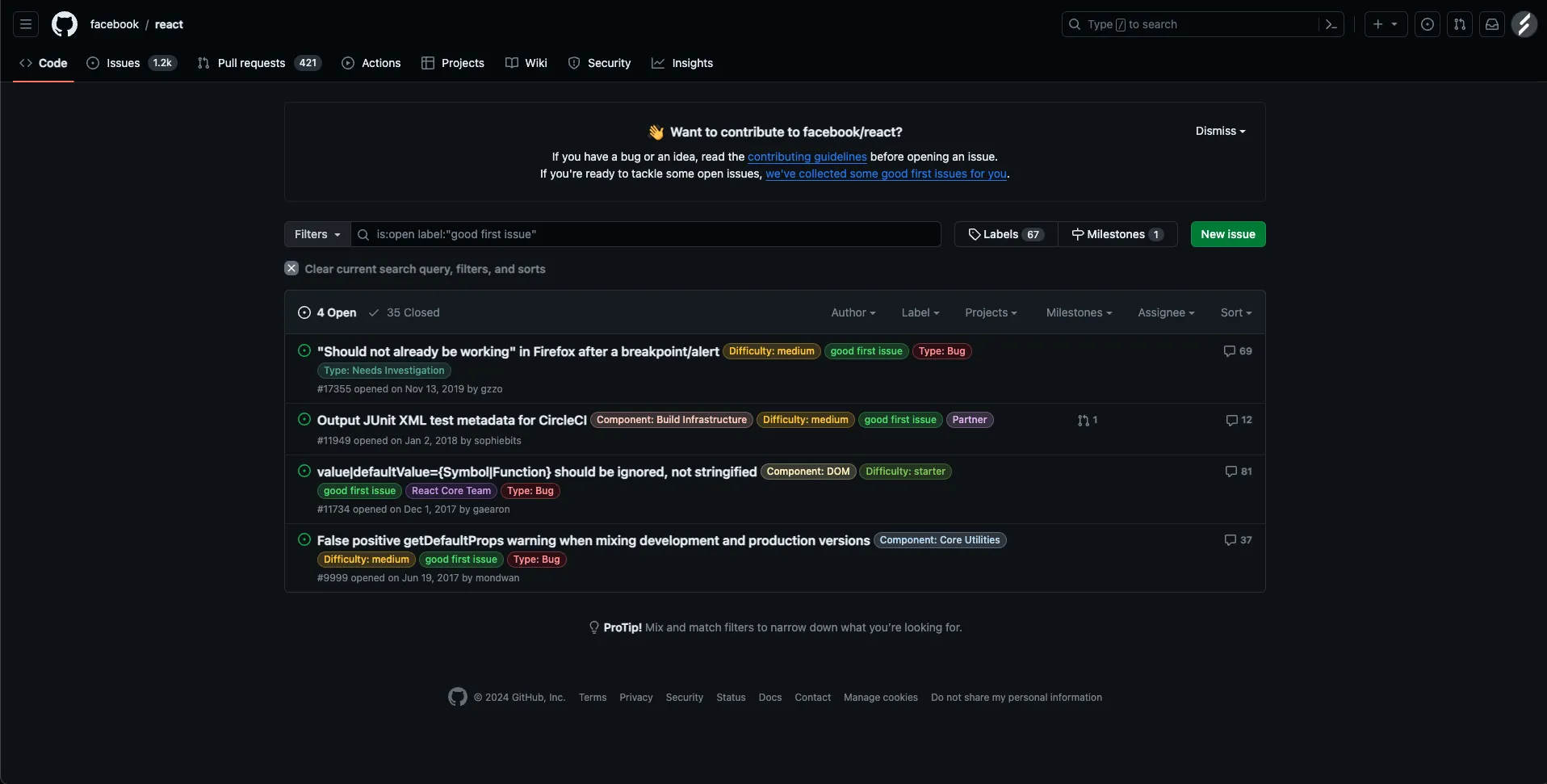Expand the Projects filter dropdown
1547x784 pixels.
point(991,312)
